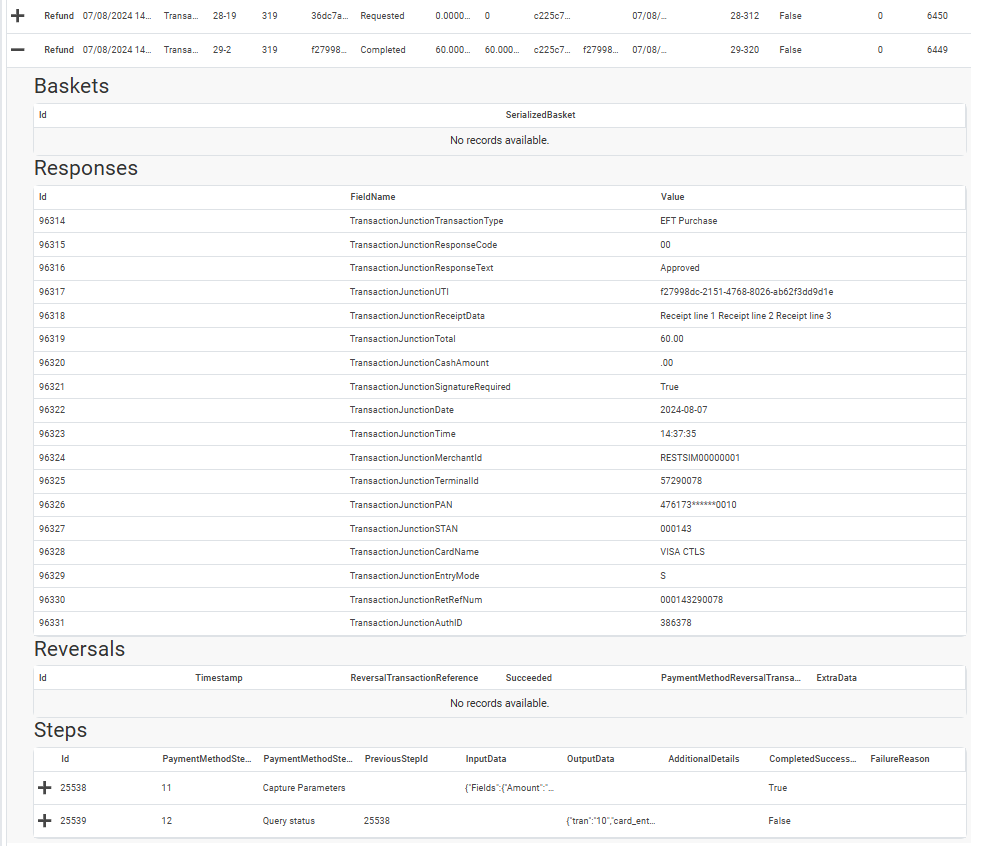Image resolution: width=988 pixels, height=846 pixels.
Task: Select the EFT Purchase value
Action: point(689,221)
